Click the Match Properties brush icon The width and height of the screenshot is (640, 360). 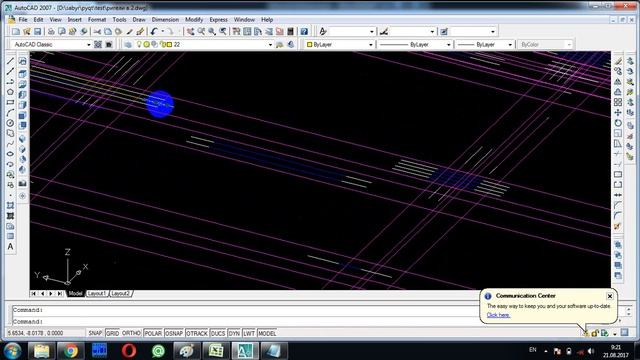(x=129, y=31)
